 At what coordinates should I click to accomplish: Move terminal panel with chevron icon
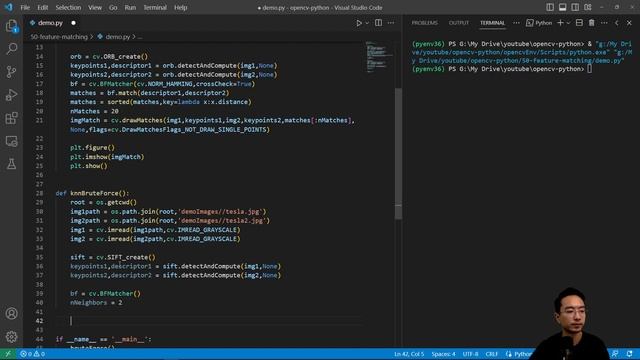tap(617, 23)
